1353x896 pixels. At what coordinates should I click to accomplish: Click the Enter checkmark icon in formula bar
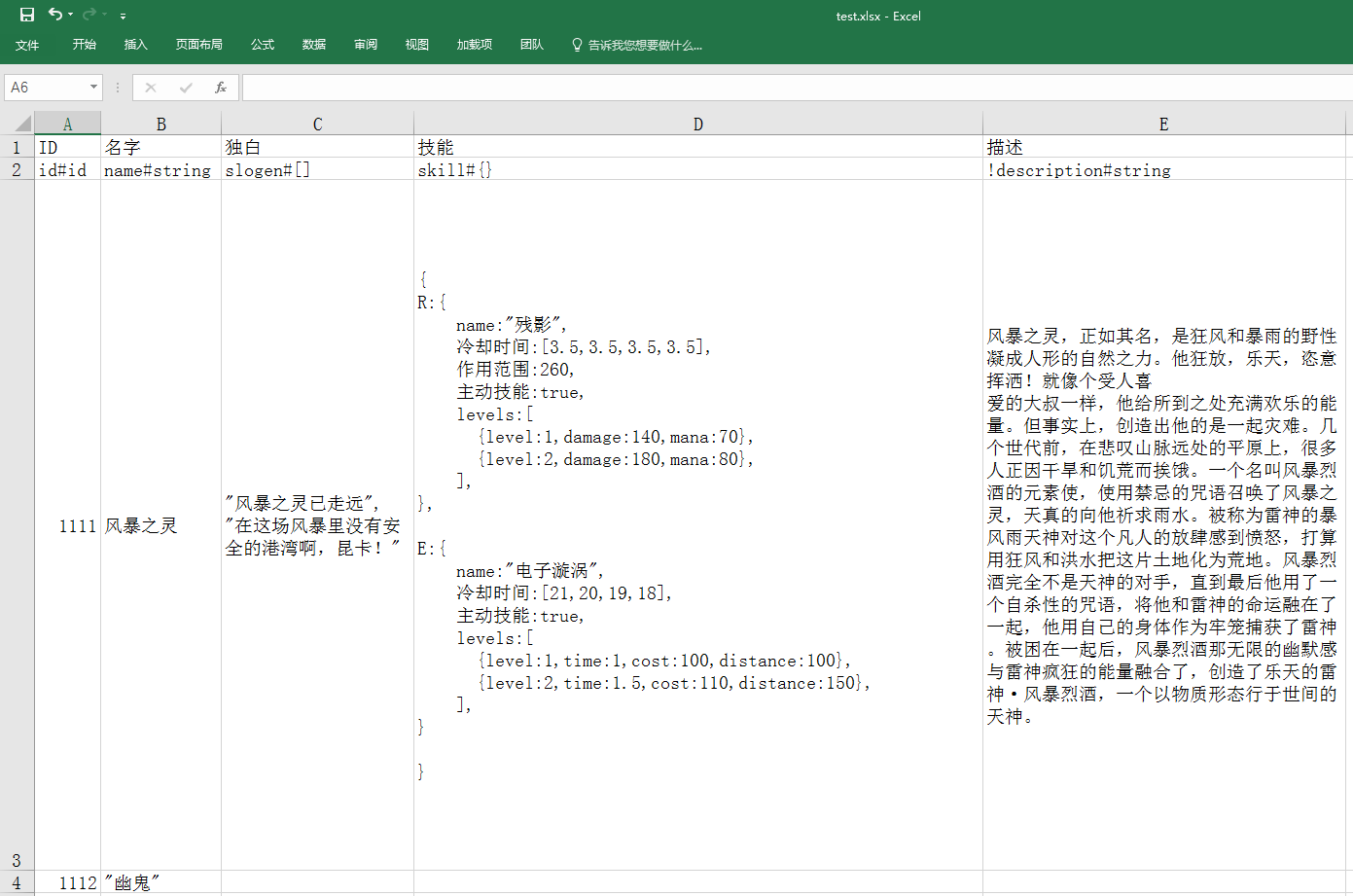(x=186, y=88)
